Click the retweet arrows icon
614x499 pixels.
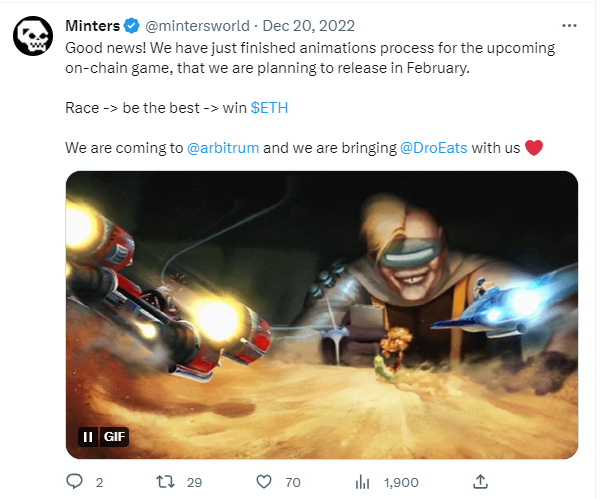(x=166, y=482)
